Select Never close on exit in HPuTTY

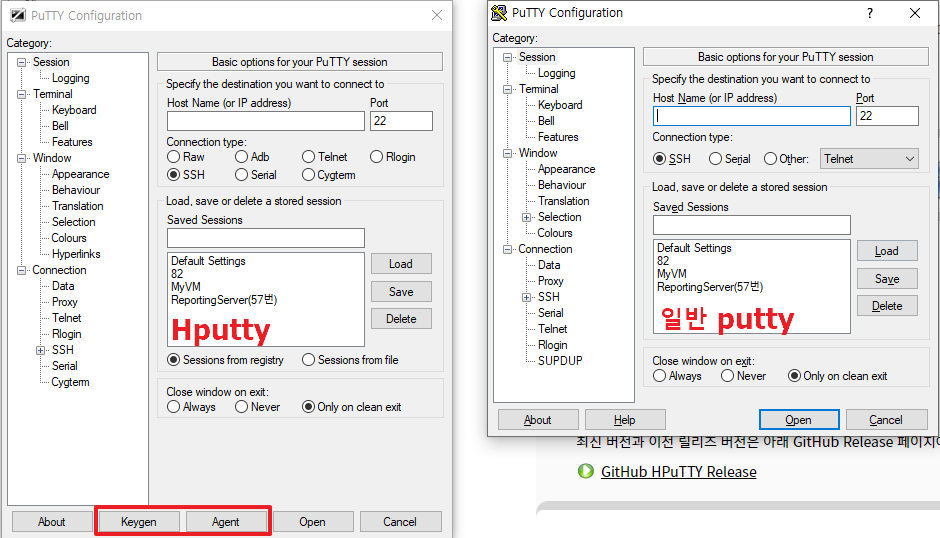241,407
